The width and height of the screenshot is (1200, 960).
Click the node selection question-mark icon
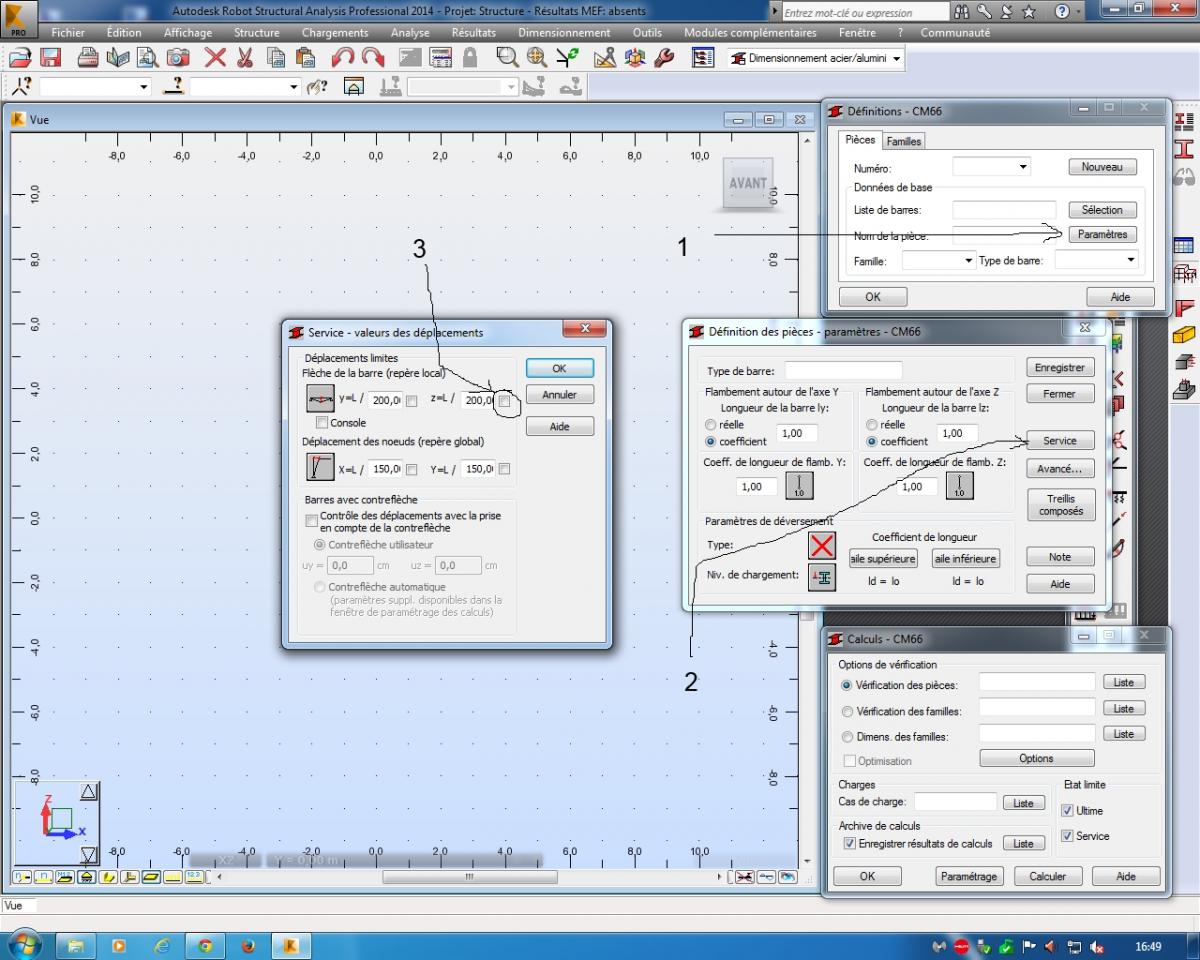tap(21, 87)
